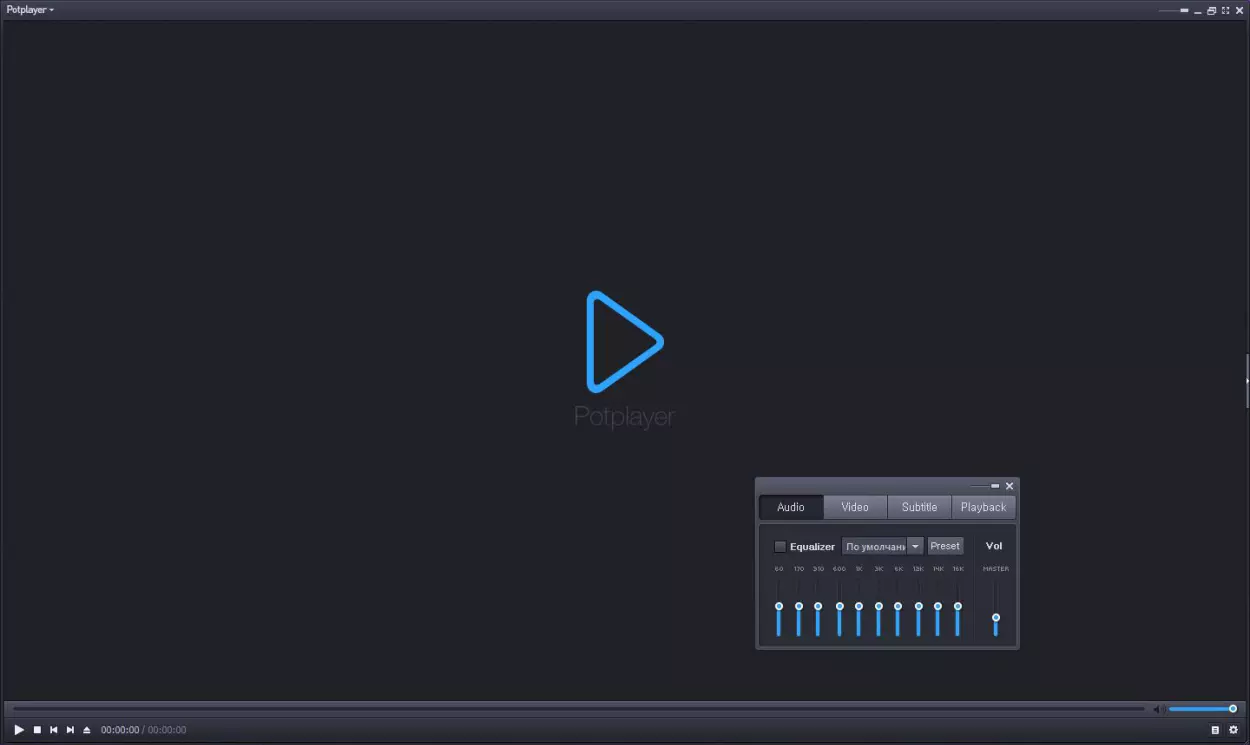Screen dimensions: 1250x745
Task: Click the restore window icon in the title bar
Action: click(x=1211, y=10)
